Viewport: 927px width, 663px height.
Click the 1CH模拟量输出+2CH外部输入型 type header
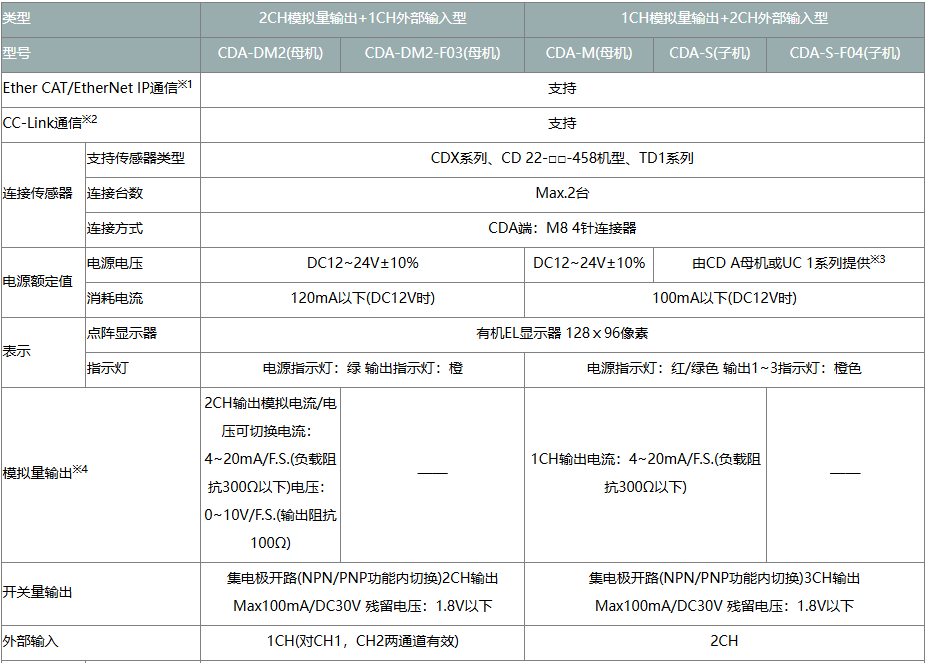click(x=724, y=18)
